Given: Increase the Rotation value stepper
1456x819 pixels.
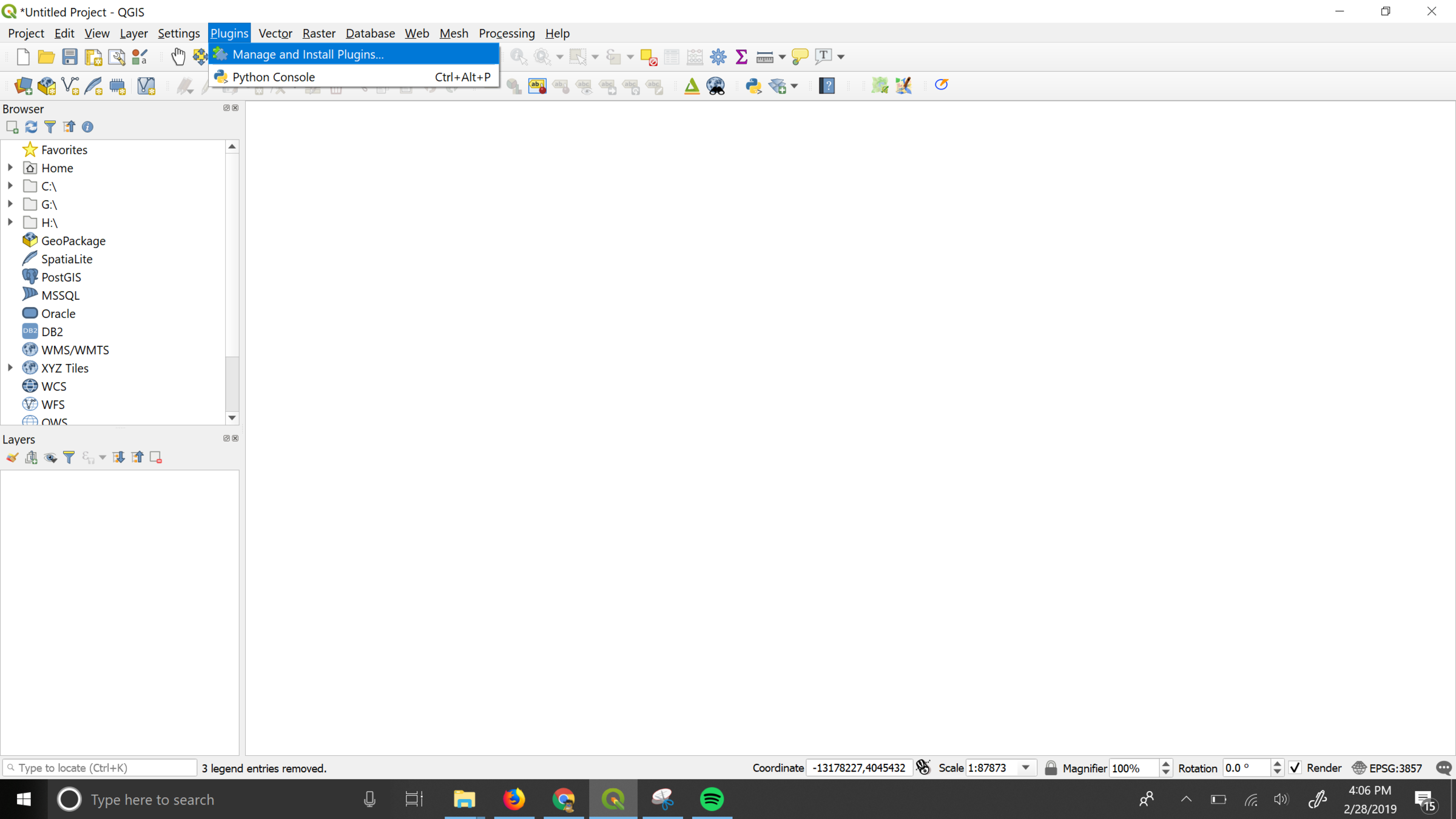Looking at the screenshot, I should [x=1277, y=763].
